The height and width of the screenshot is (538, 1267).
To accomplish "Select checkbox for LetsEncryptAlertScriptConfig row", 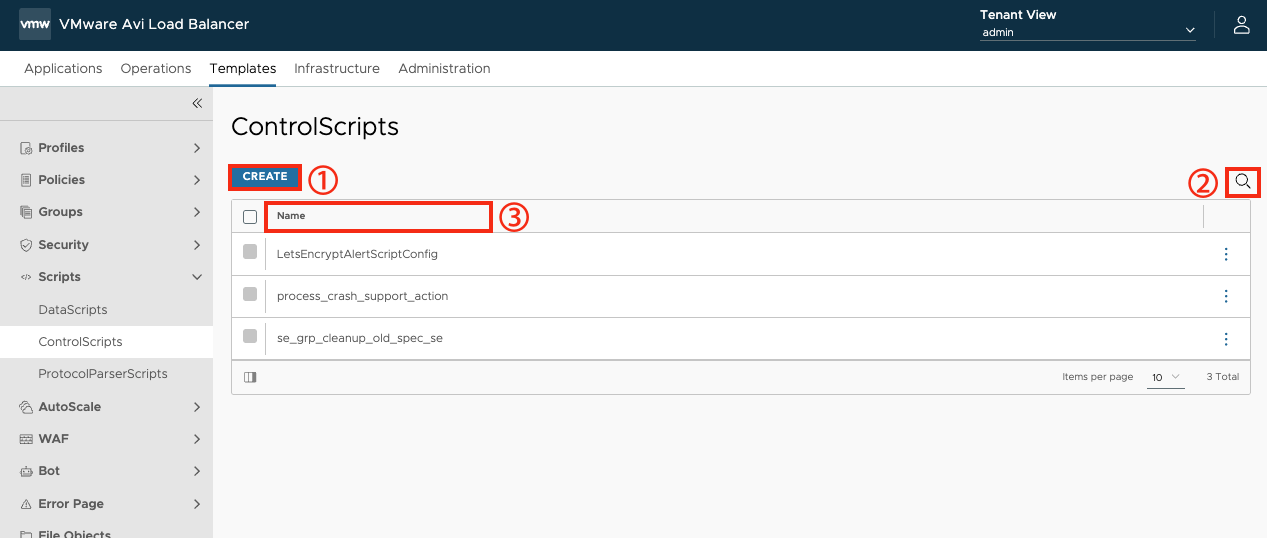I will point(250,252).
